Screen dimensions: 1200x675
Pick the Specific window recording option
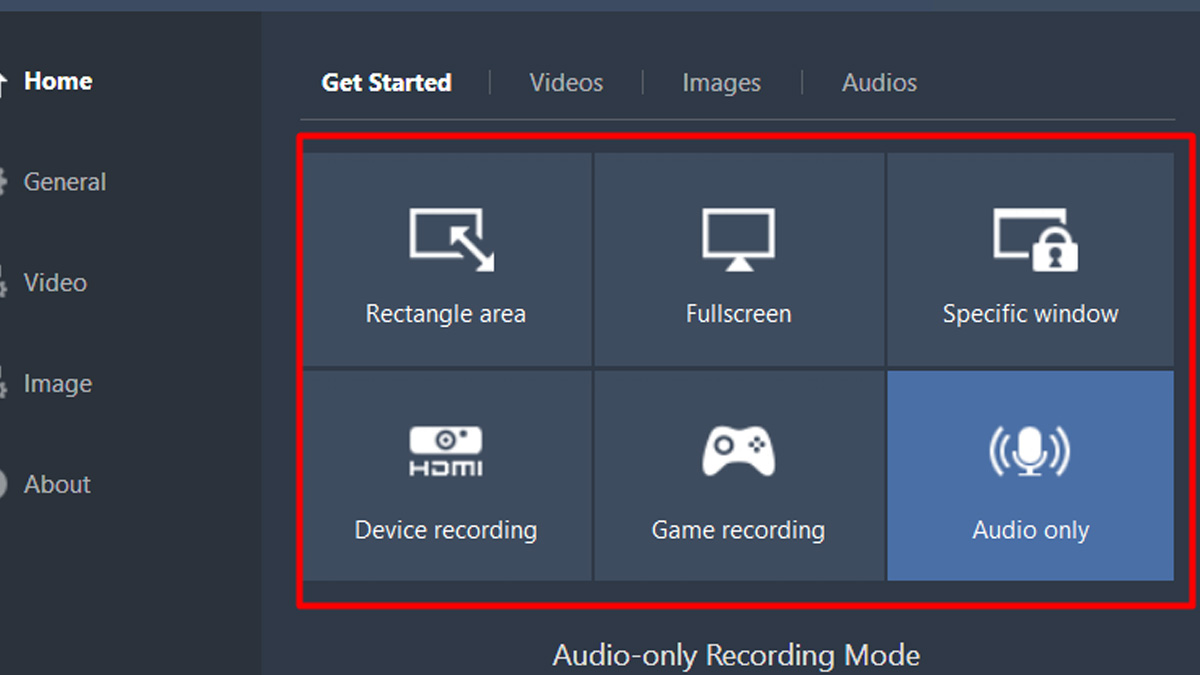pyautogui.click(x=1030, y=260)
